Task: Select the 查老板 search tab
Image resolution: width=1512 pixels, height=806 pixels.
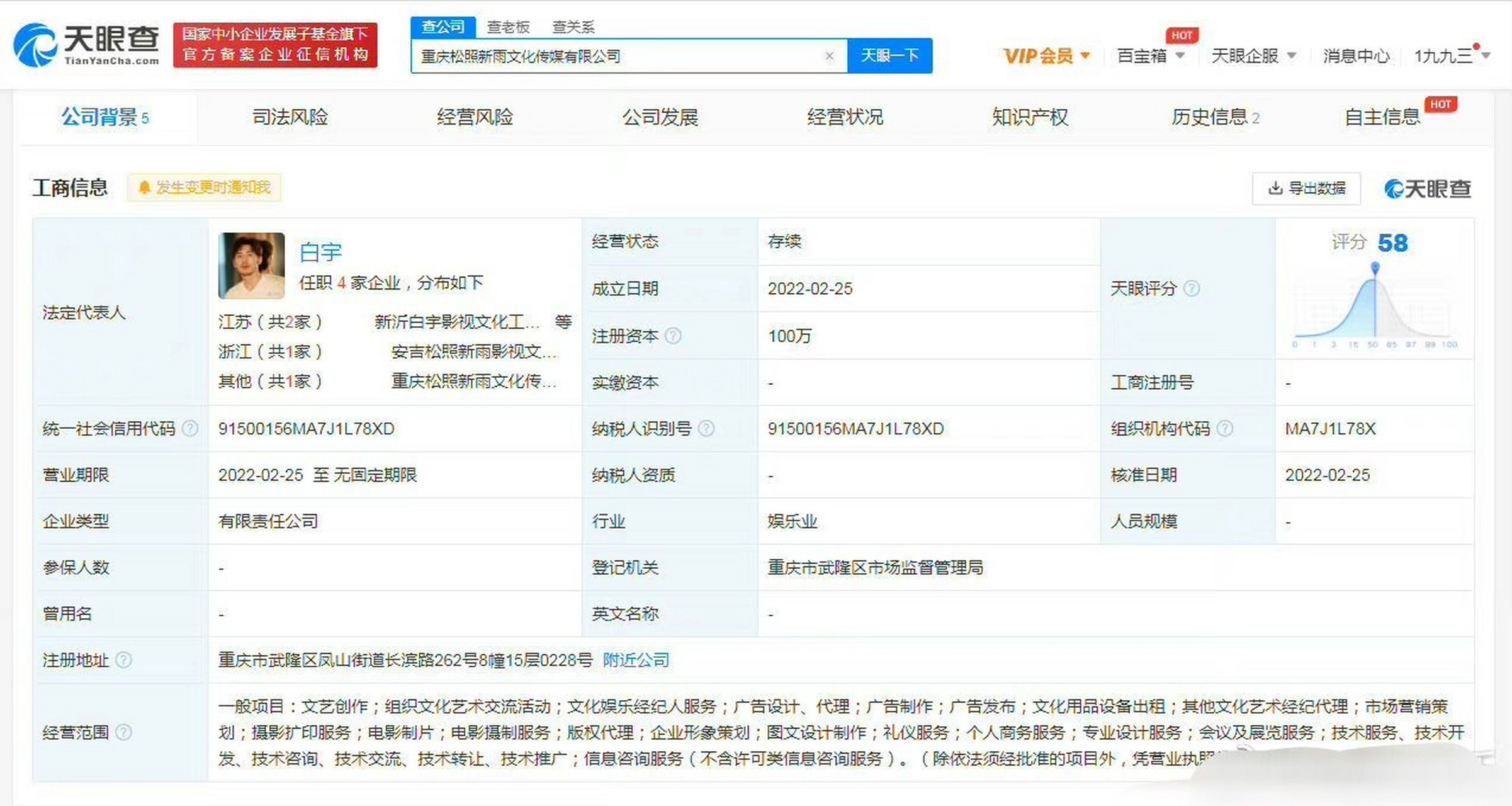Action: [x=507, y=26]
